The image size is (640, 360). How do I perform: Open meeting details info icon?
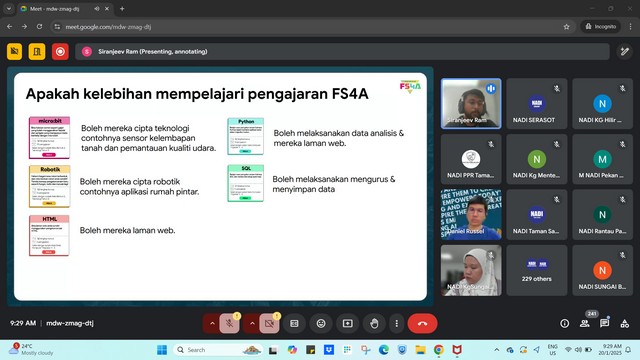[x=564, y=323]
